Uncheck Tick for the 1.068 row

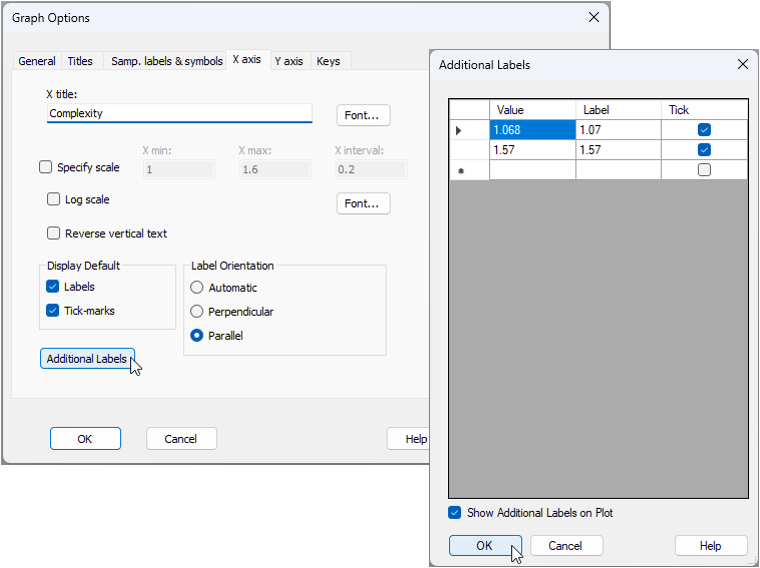click(704, 130)
